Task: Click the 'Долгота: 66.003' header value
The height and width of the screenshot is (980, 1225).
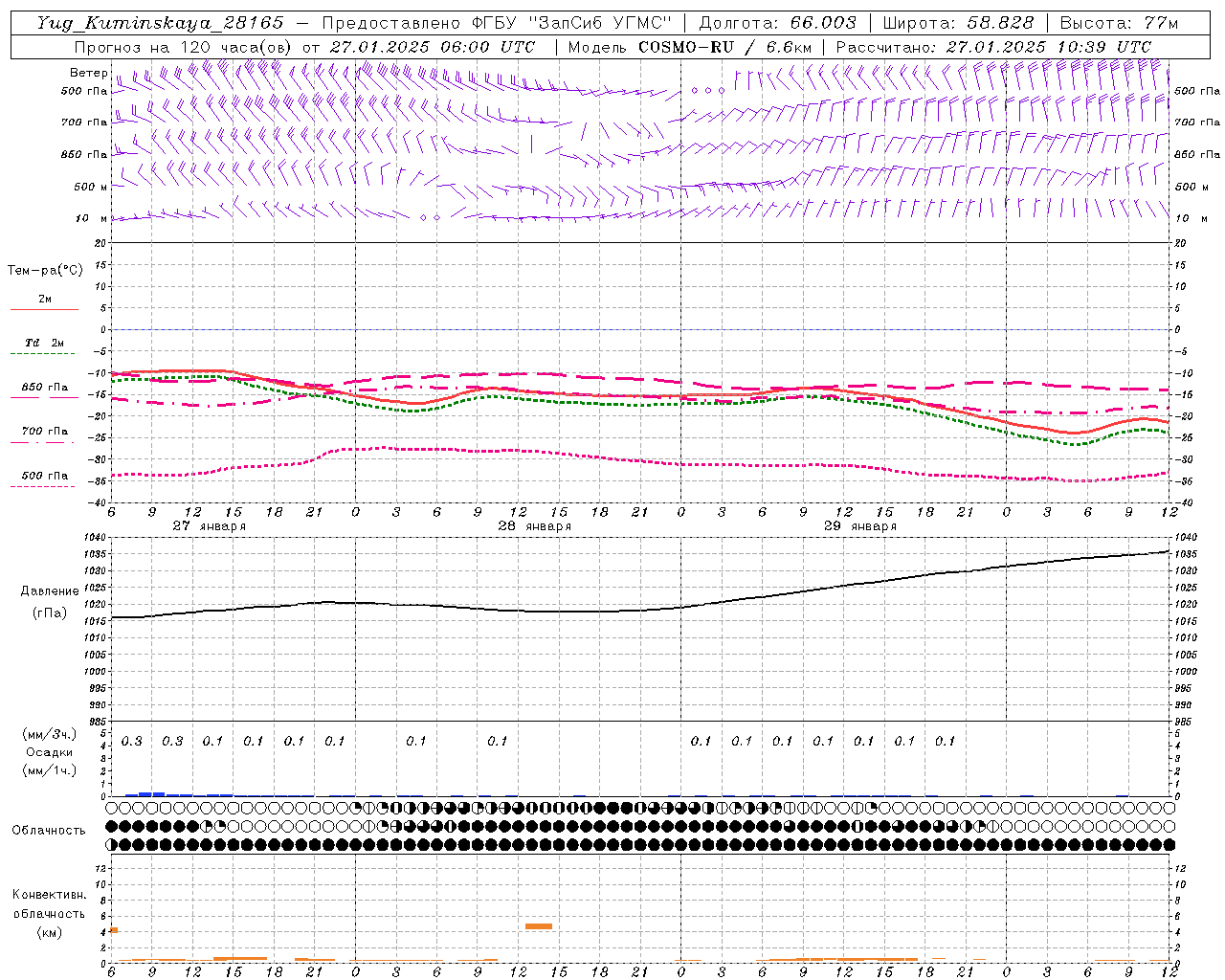Action: pyautogui.click(x=778, y=23)
